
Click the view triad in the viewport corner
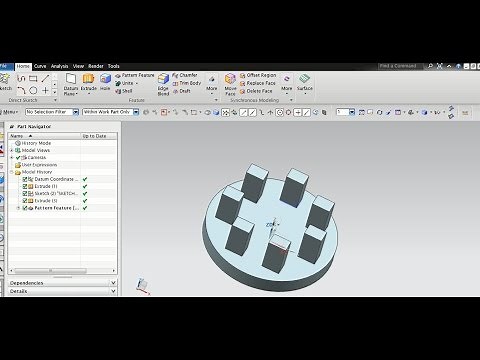point(143,286)
